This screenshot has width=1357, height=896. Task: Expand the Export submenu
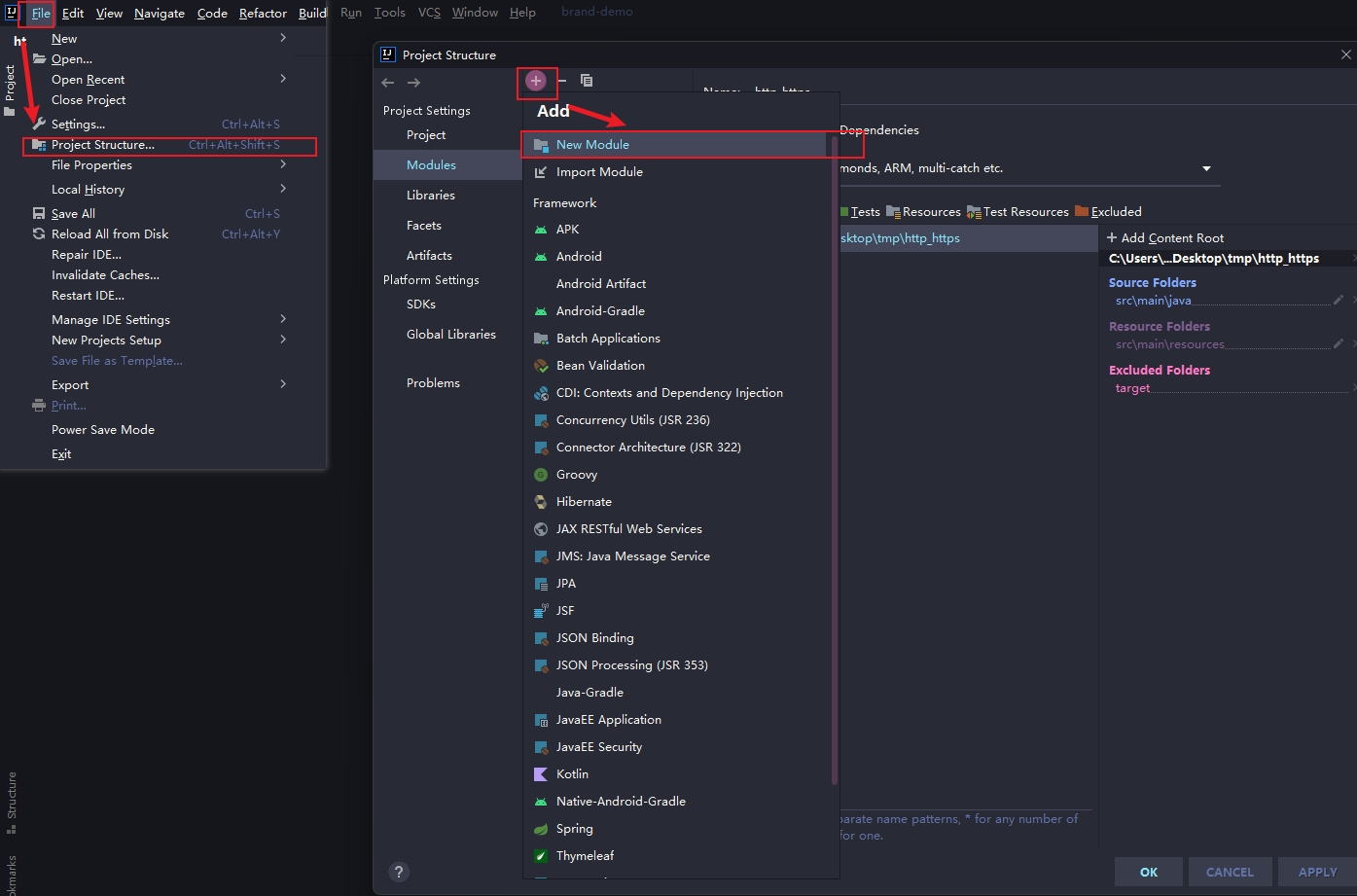(283, 384)
